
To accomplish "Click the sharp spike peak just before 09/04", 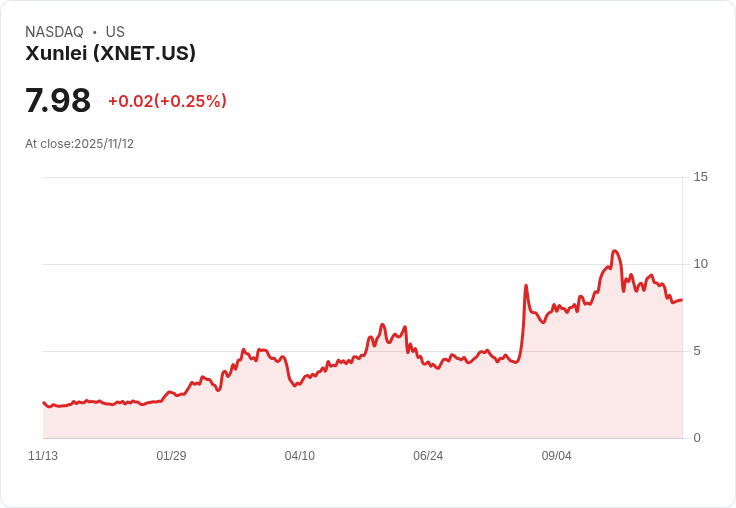I will 526,285.
